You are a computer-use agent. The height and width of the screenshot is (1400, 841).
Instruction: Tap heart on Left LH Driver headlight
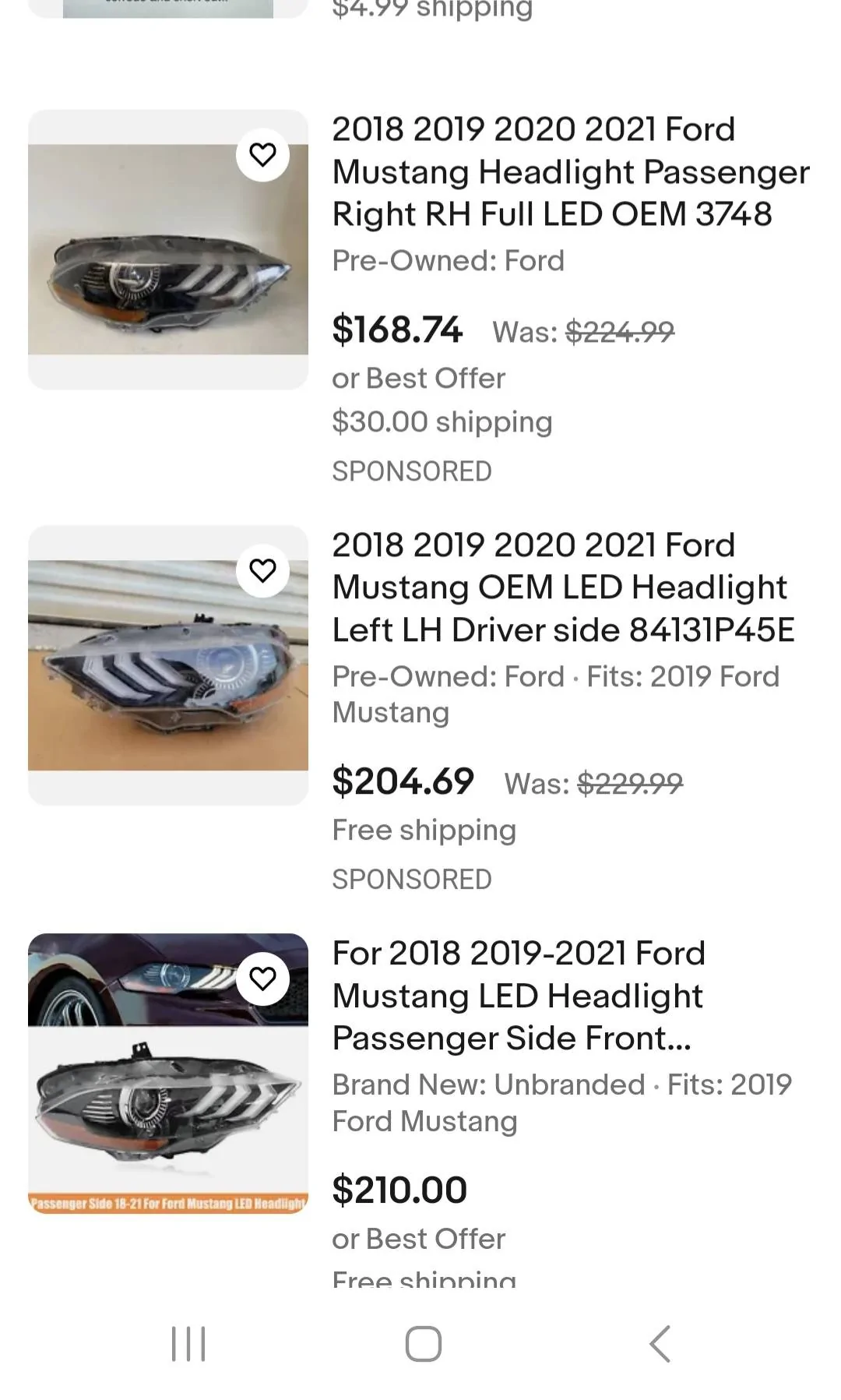262,570
